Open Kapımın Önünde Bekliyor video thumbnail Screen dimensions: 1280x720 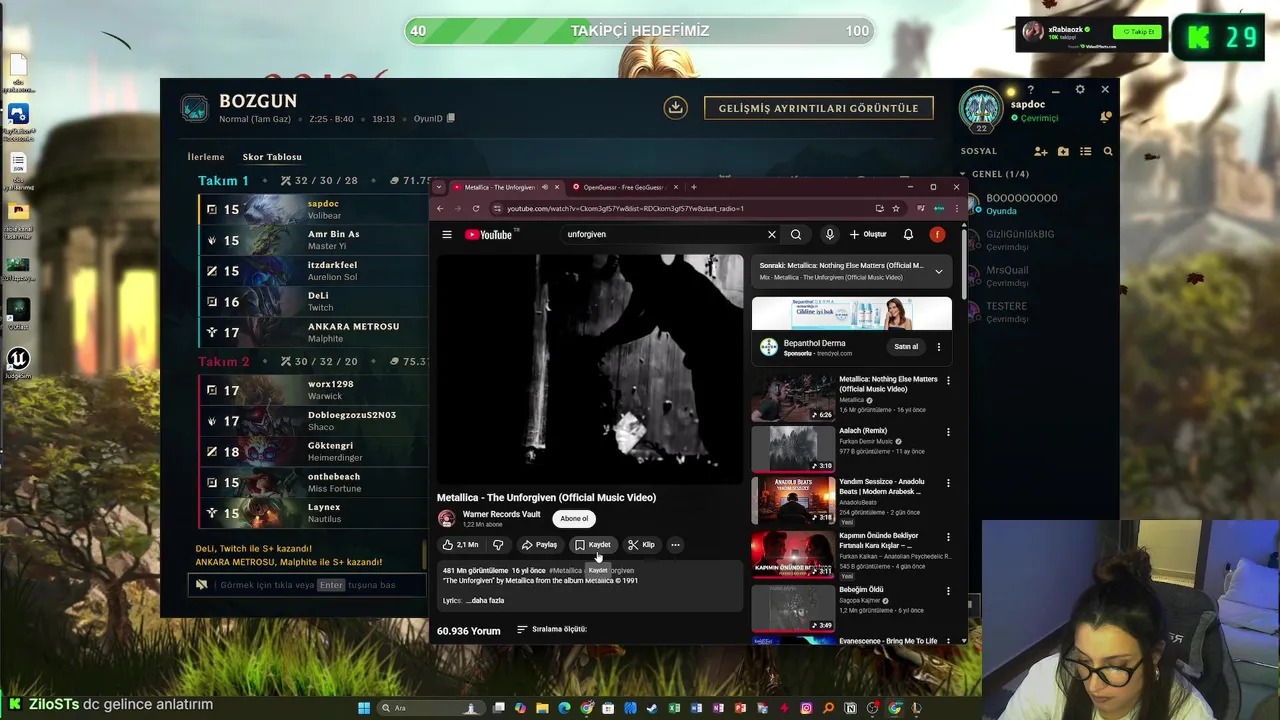tap(793, 554)
